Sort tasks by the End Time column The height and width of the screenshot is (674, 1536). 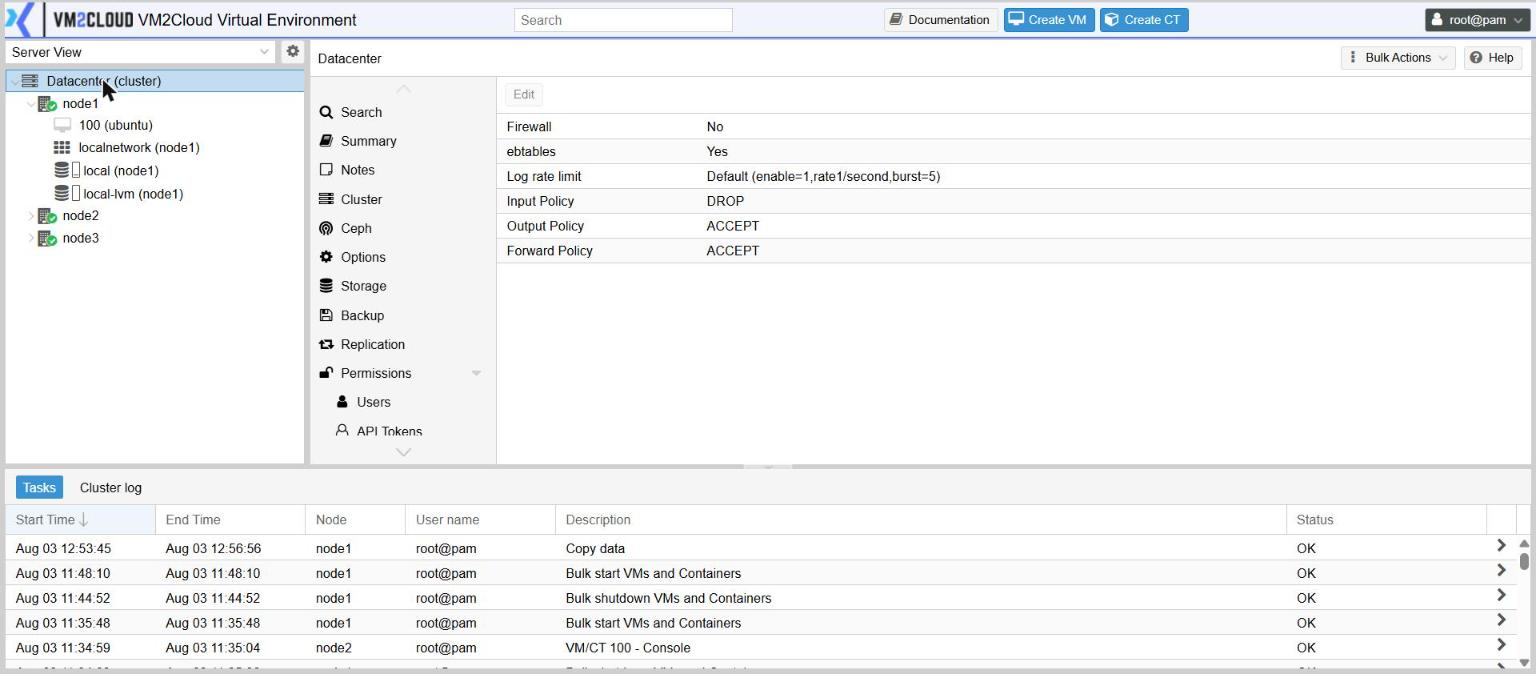[230, 520]
